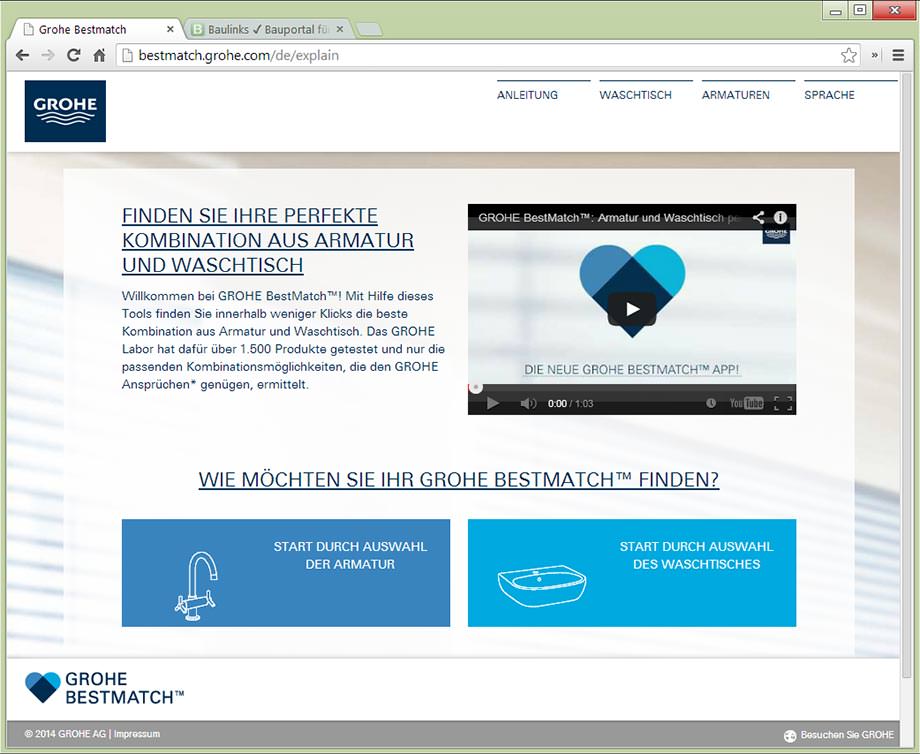Open the SPRACHE language menu
The height and width of the screenshot is (754, 920).
tap(829, 95)
